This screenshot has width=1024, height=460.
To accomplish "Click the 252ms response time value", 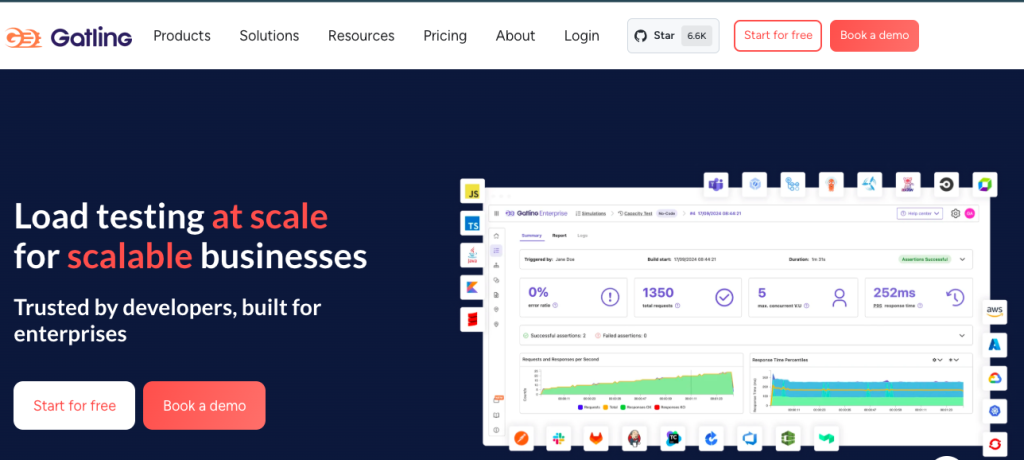I will (894, 292).
